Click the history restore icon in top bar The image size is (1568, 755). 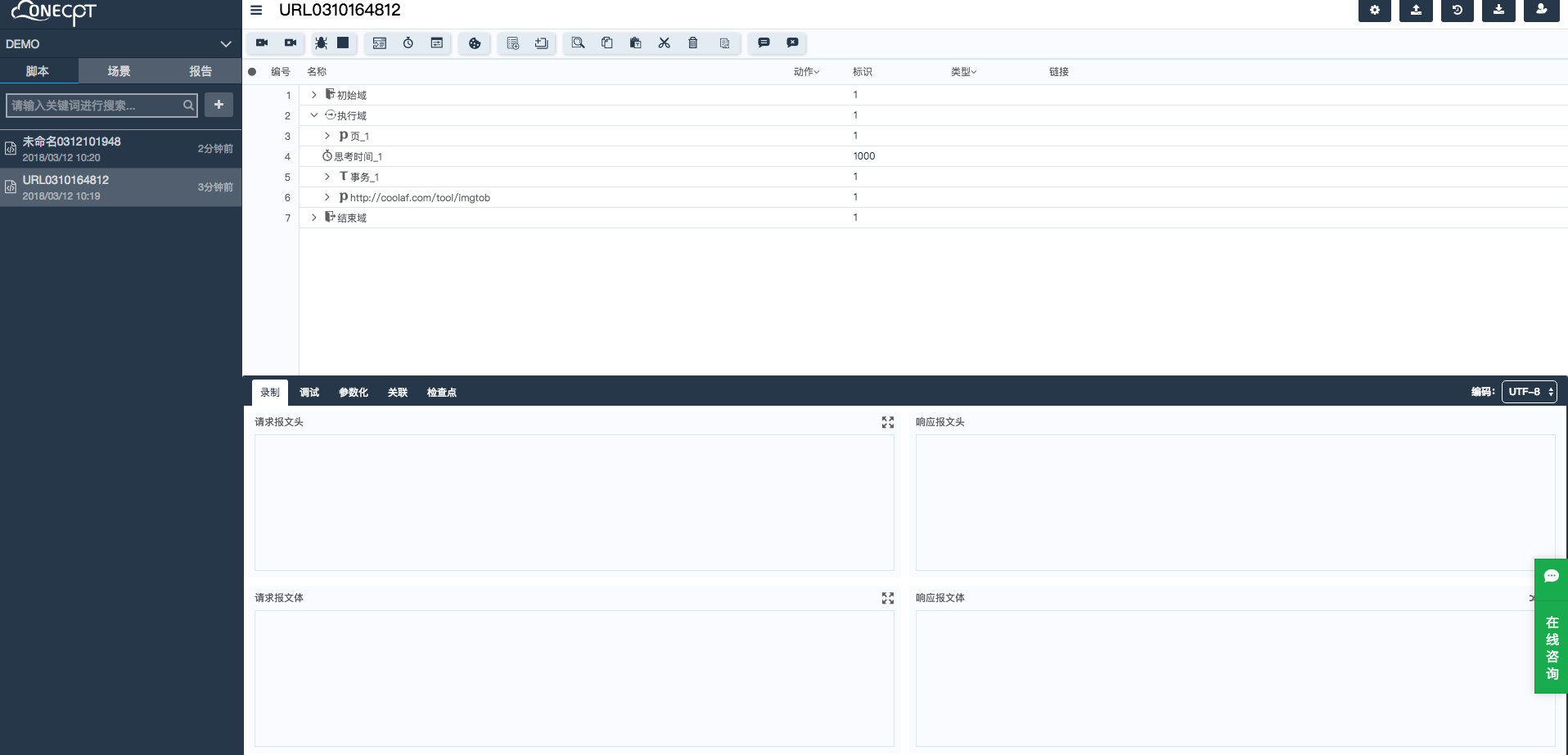pyautogui.click(x=1457, y=11)
